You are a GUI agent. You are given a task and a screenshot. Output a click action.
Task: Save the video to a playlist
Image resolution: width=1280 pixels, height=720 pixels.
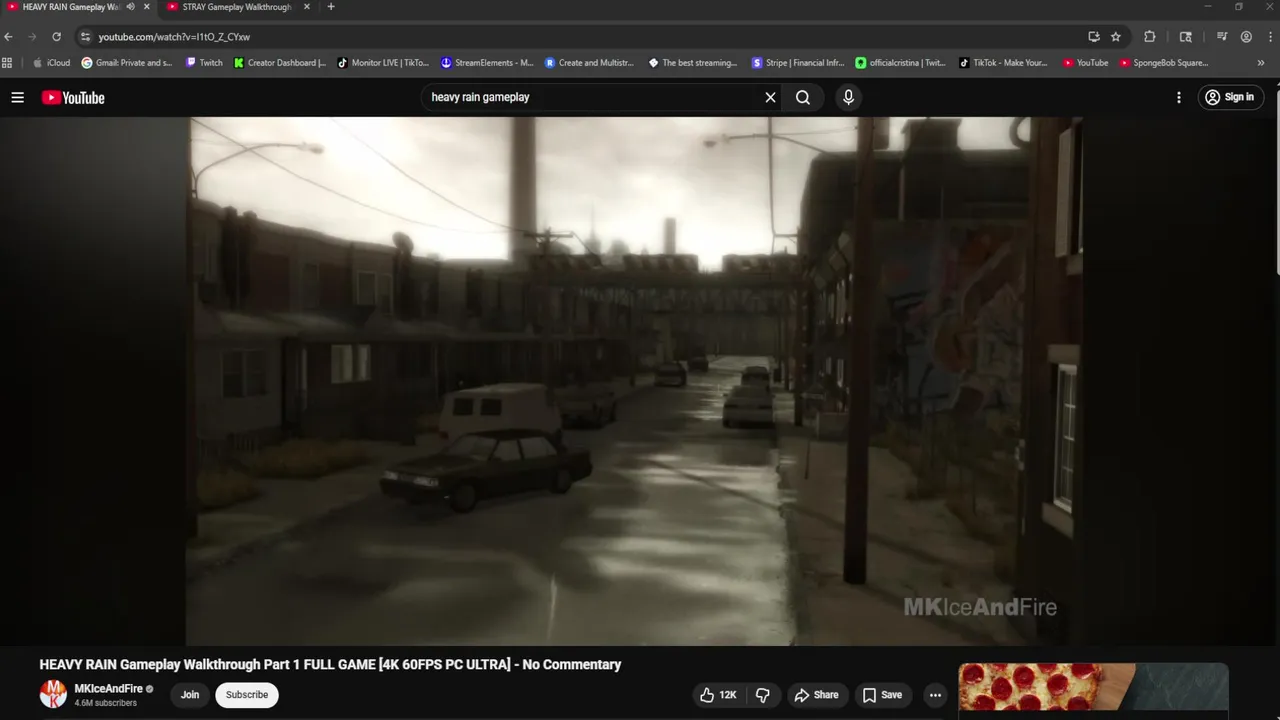pyautogui.click(x=882, y=695)
